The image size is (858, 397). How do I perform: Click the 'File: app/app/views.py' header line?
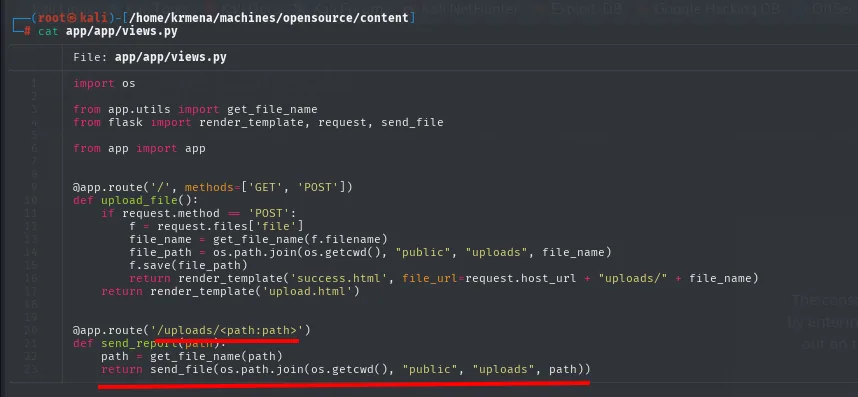150,57
